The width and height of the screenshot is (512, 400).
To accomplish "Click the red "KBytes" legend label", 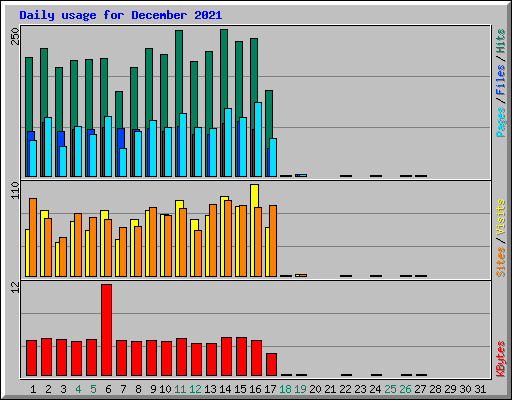I will (x=501, y=359).
